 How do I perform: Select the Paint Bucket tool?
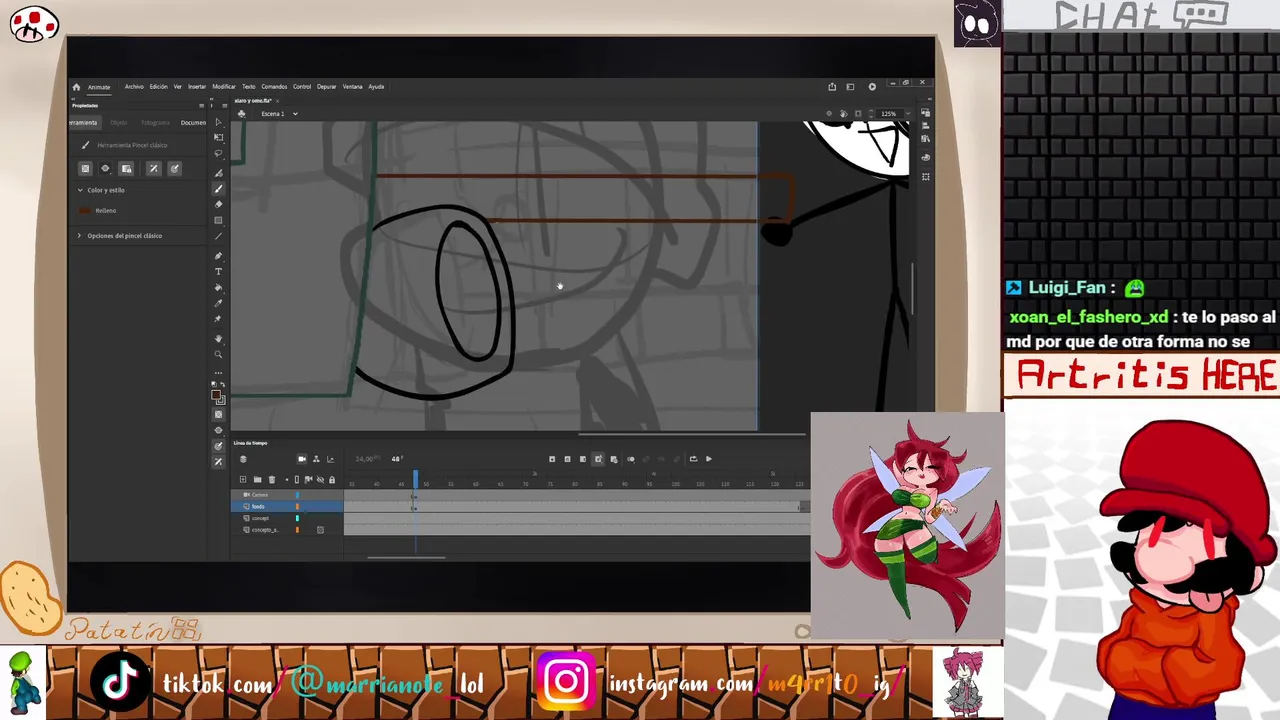click(x=218, y=287)
